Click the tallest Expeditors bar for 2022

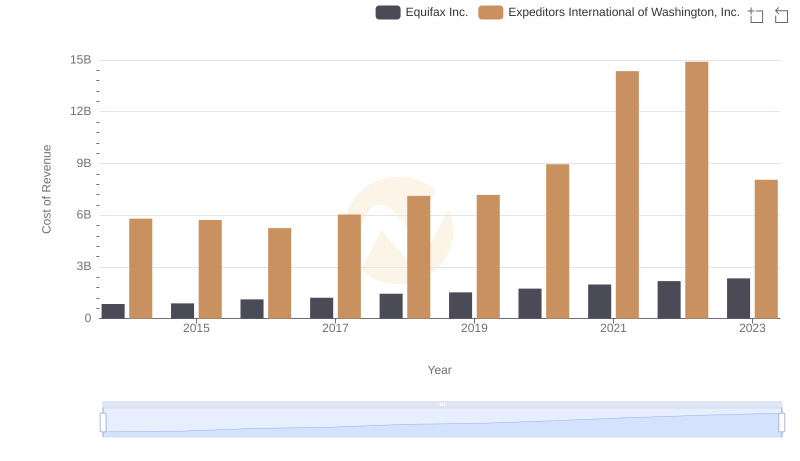(x=696, y=190)
